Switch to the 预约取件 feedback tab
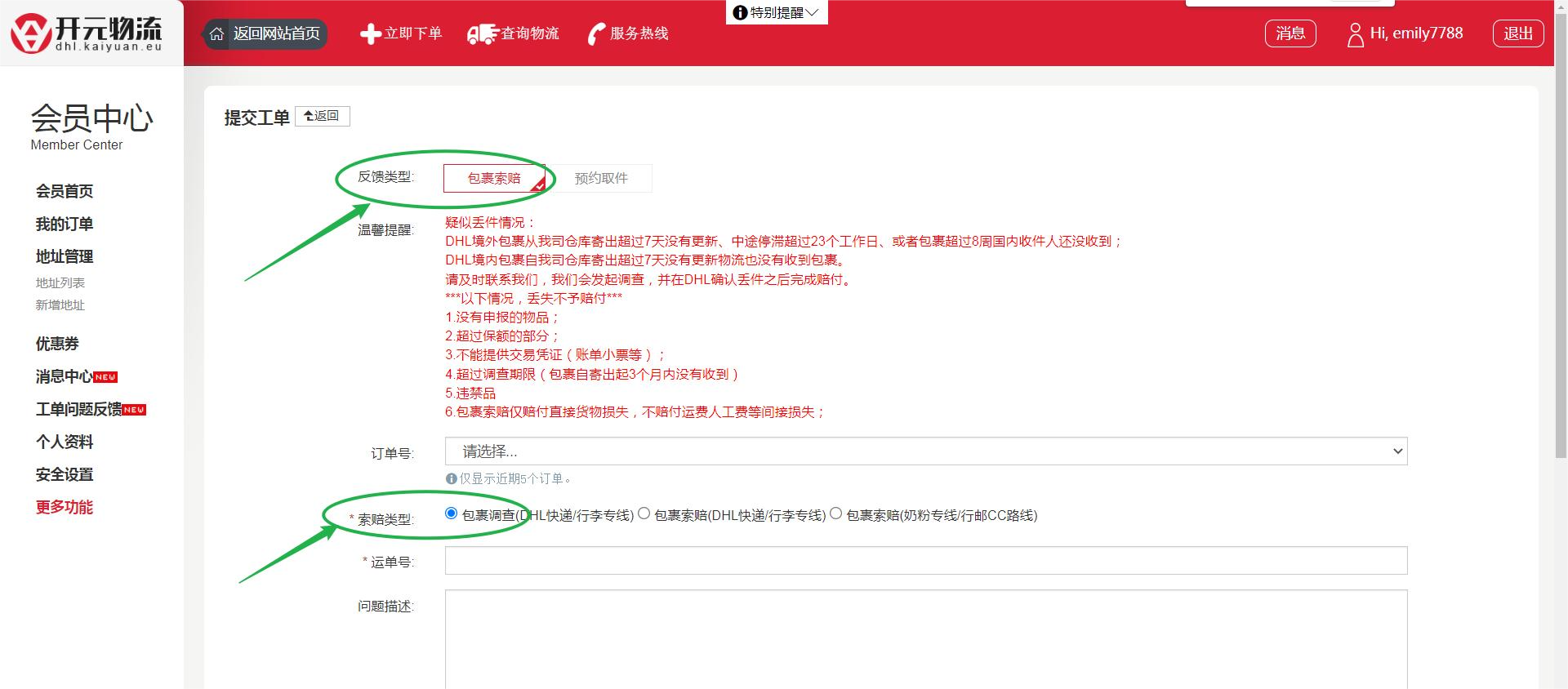This screenshot has width=1568, height=689. coord(601,178)
